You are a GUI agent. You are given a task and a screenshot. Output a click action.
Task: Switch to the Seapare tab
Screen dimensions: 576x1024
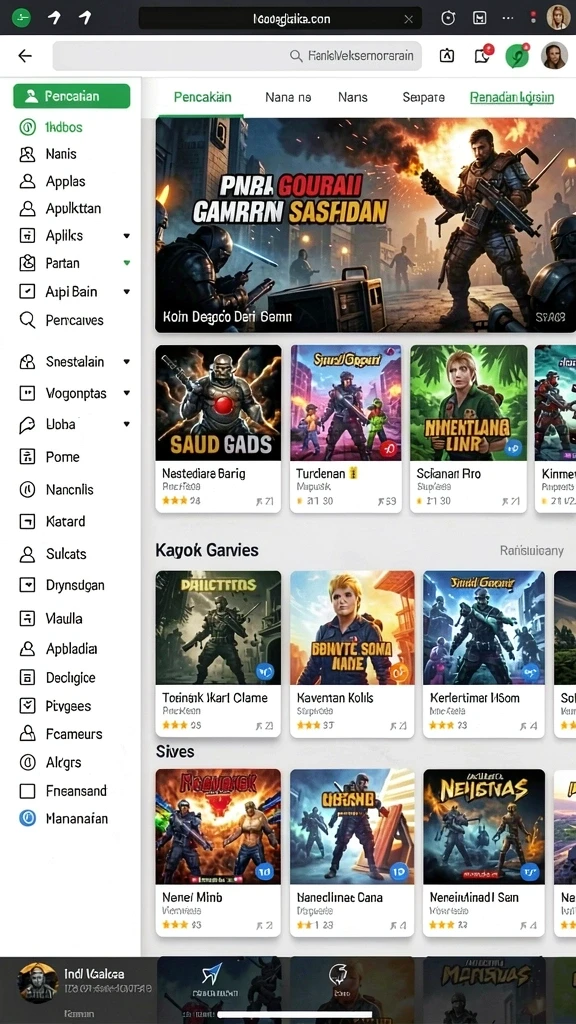(x=424, y=97)
